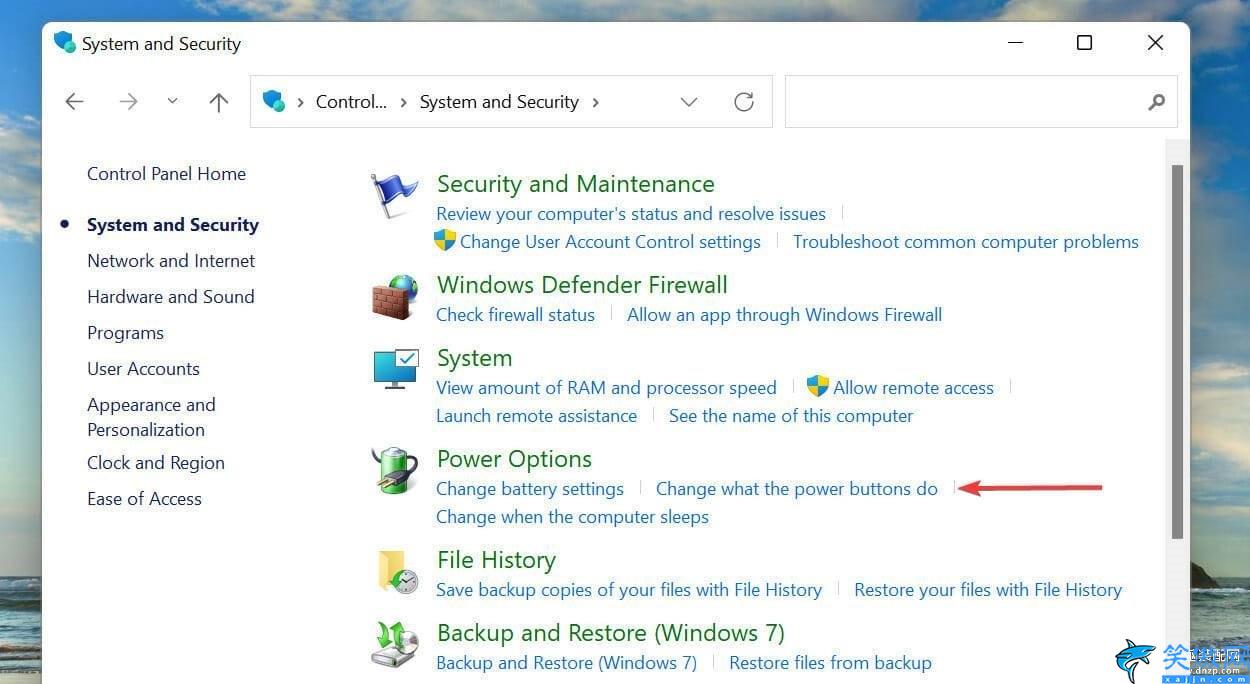Screen dimensions: 1250x684
Task: Open the File History heading
Action: tap(496, 560)
